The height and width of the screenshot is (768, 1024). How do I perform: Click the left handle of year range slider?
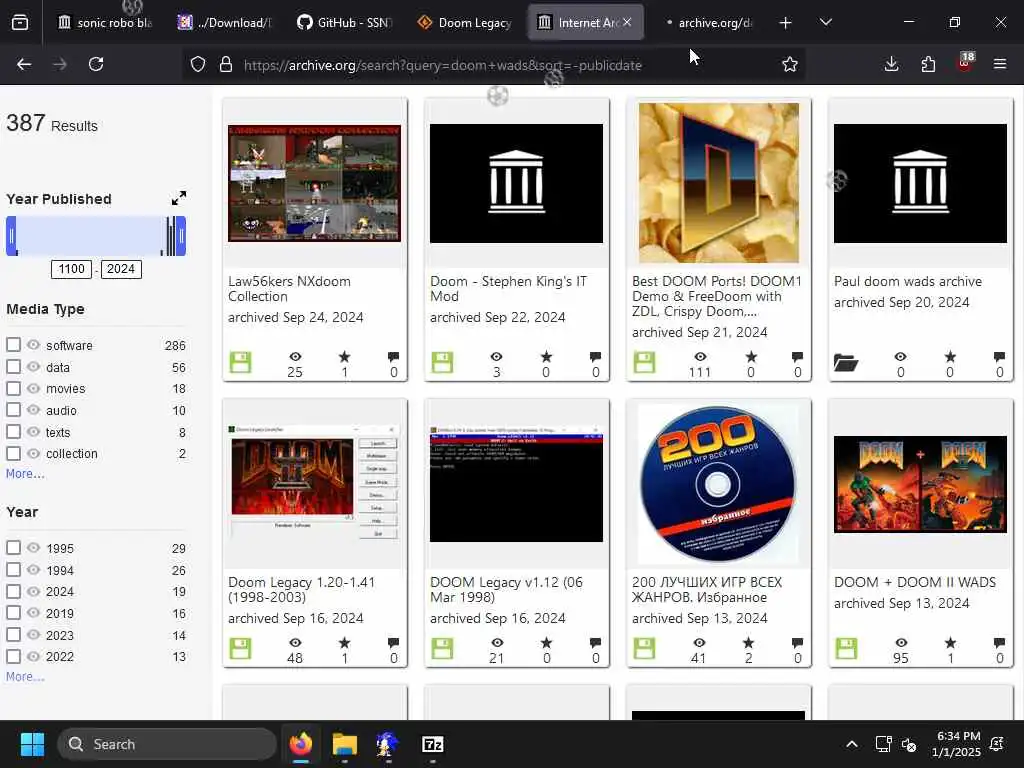pyautogui.click(x=11, y=236)
